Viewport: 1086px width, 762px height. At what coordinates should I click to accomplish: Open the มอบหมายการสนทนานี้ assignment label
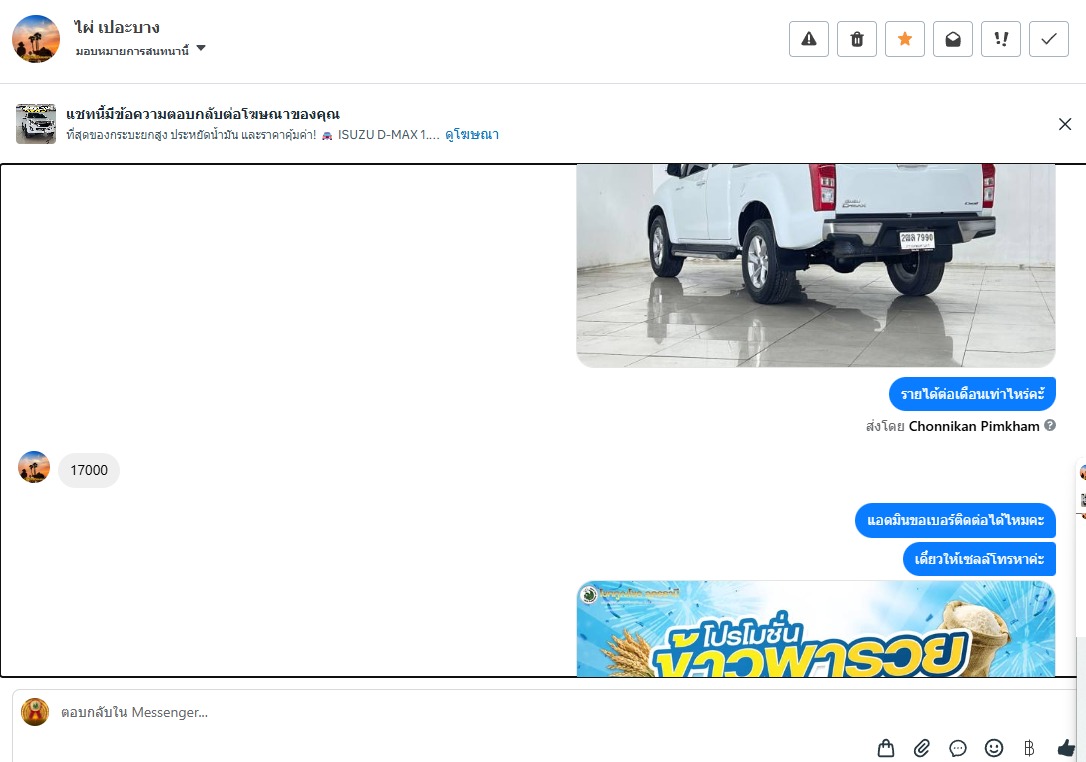point(132,51)
